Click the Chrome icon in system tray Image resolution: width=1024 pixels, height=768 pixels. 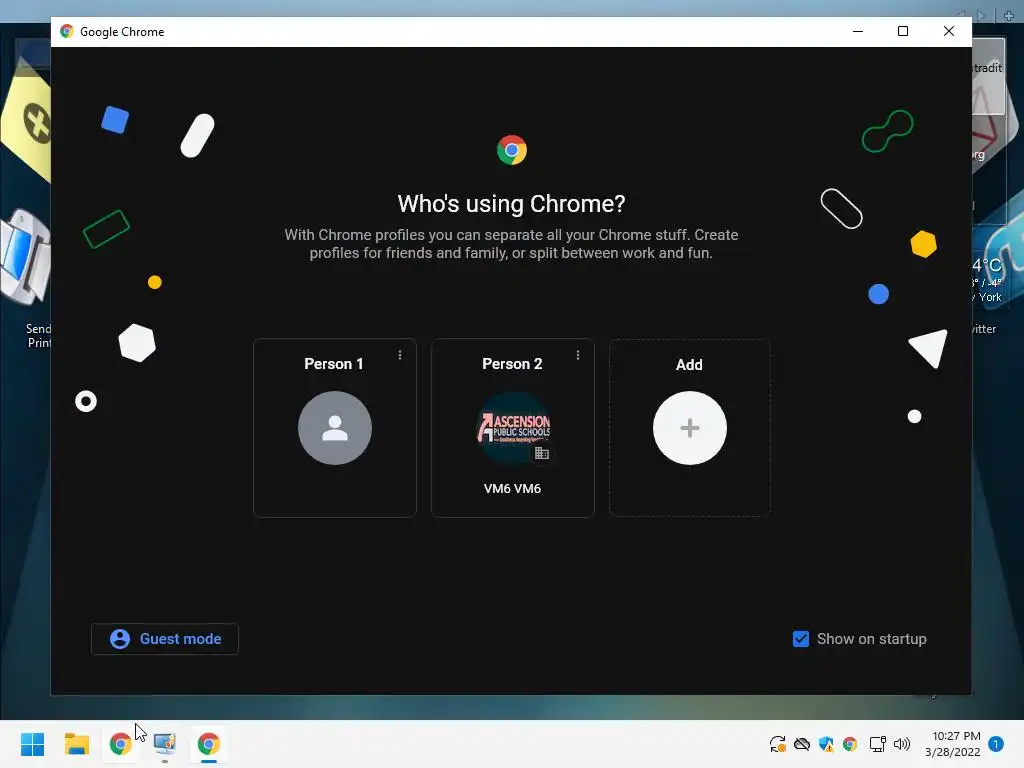(x=850, y=744)
